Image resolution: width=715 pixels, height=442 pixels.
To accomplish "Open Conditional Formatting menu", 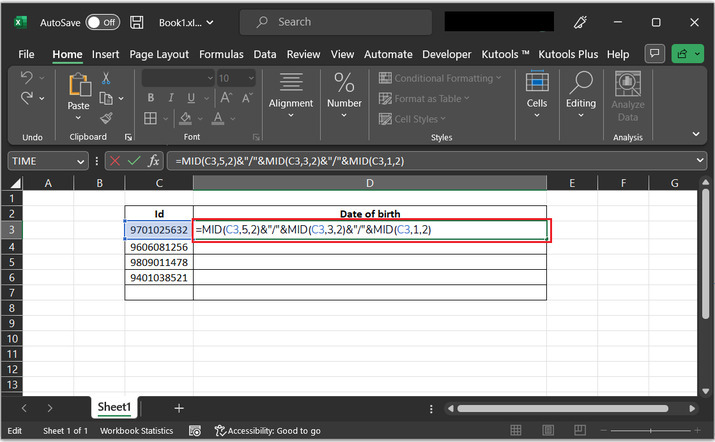I will pyautogui.click(x=440, y=78).
